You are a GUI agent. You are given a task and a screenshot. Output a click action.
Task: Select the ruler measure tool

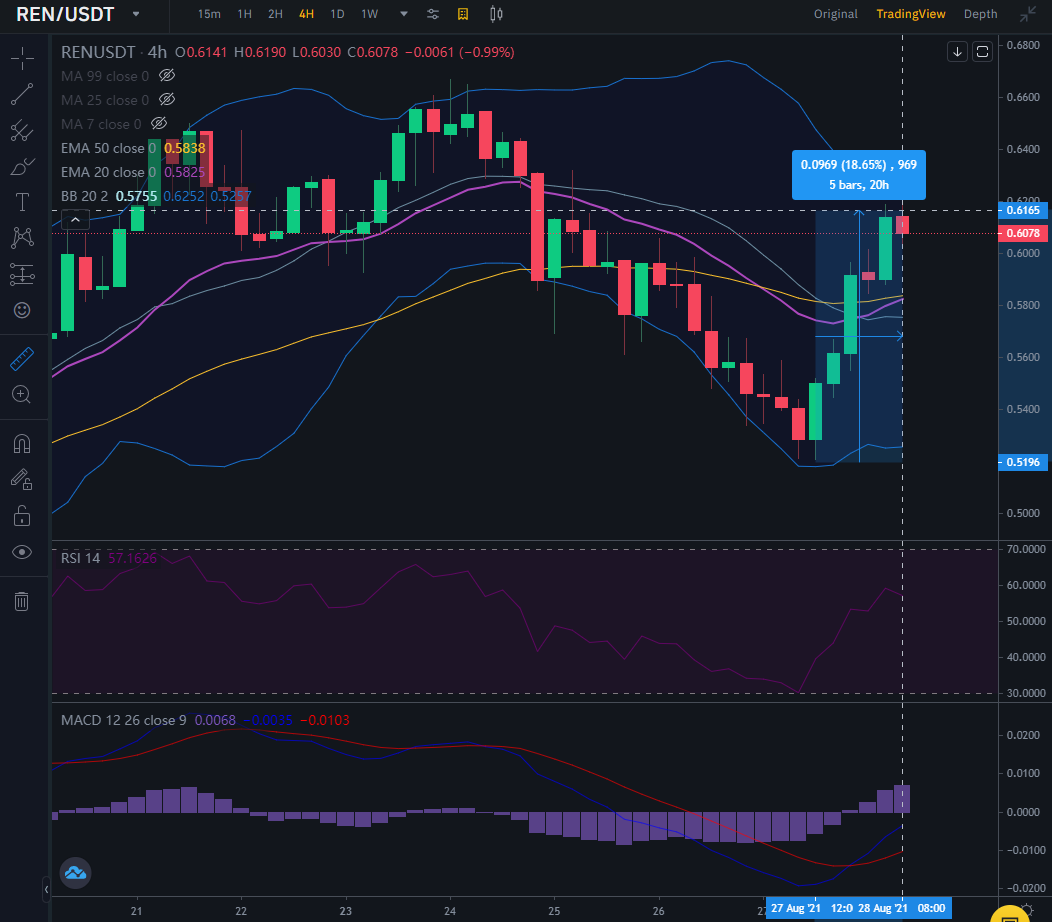click(22, 359)
